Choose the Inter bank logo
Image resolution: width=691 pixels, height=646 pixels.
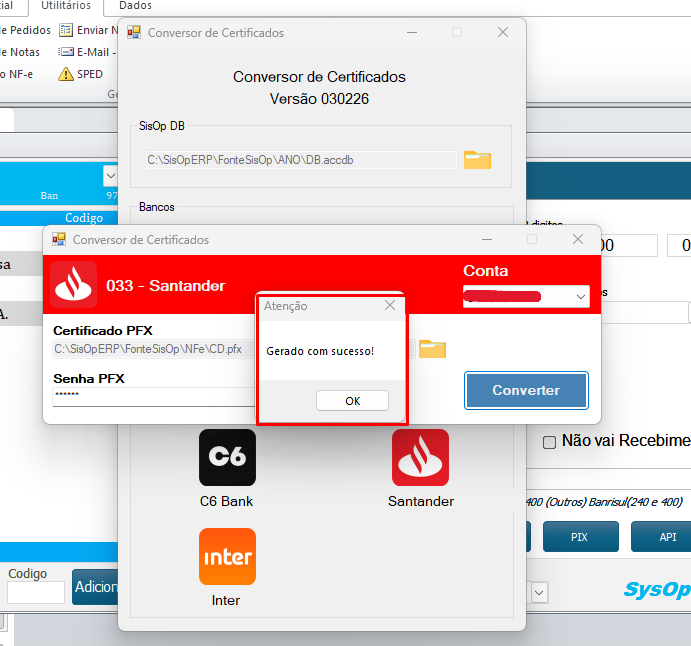point(227,556)
